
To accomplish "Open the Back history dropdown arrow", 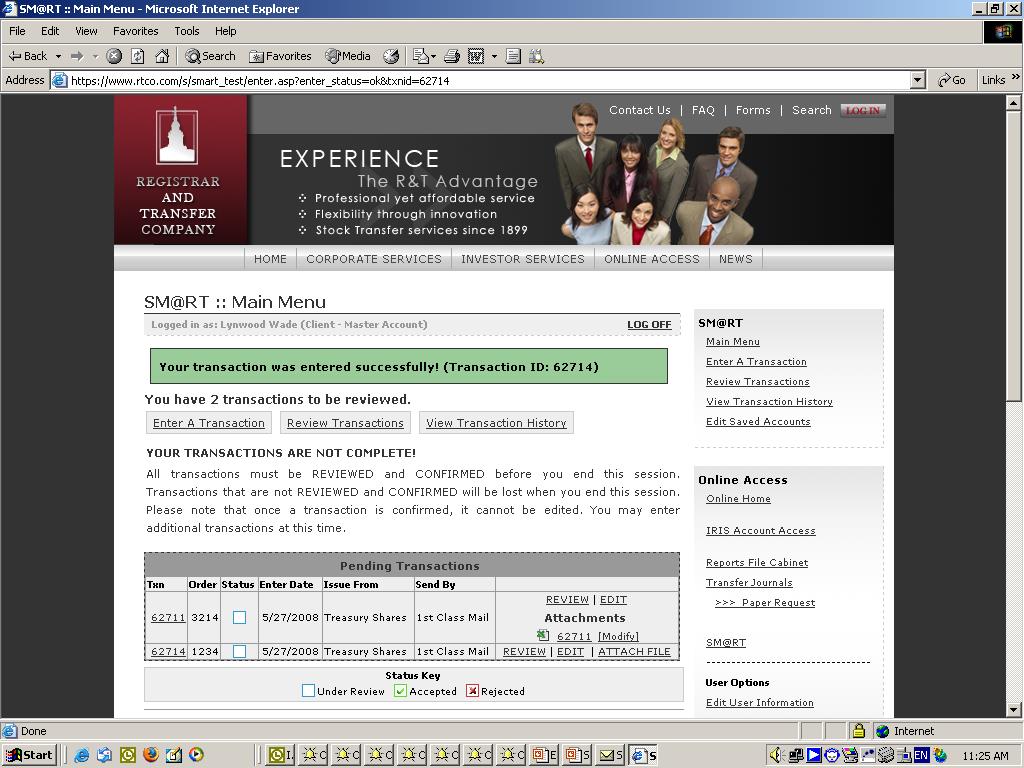I will point(58,57).
